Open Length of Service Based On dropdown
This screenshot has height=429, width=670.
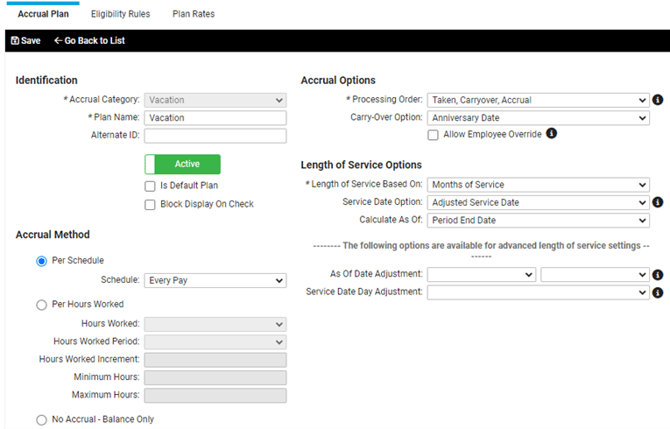pos(538,185)
